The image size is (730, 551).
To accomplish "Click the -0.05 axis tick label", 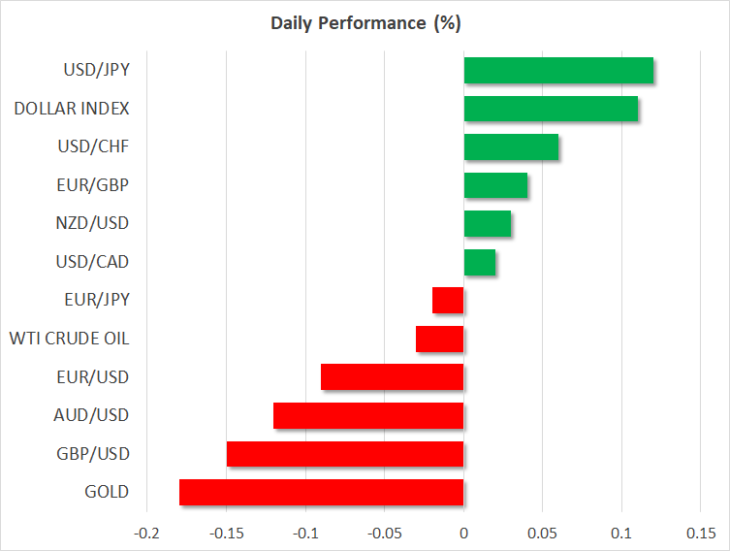I will 385,533.
